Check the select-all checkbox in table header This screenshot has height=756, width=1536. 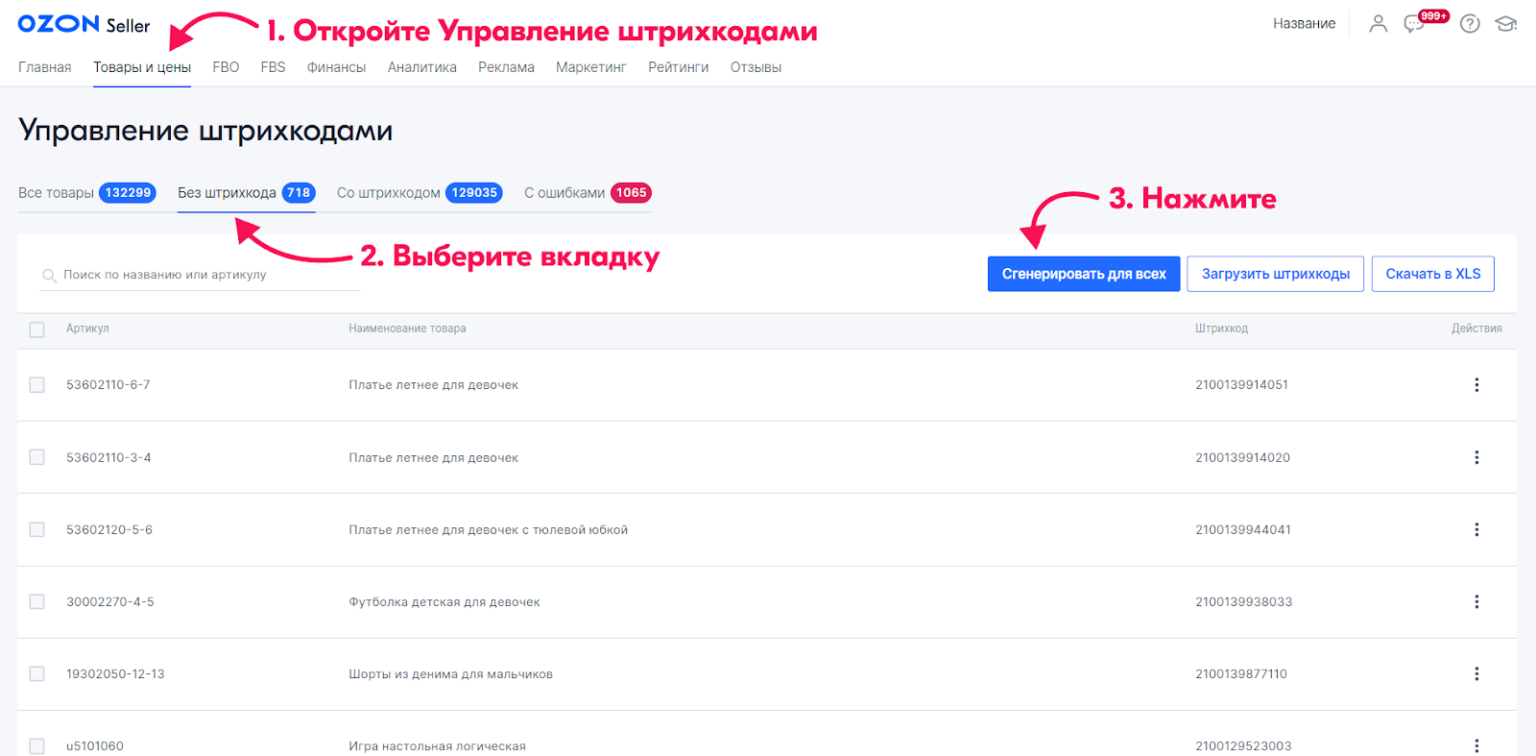click(37, 328)
